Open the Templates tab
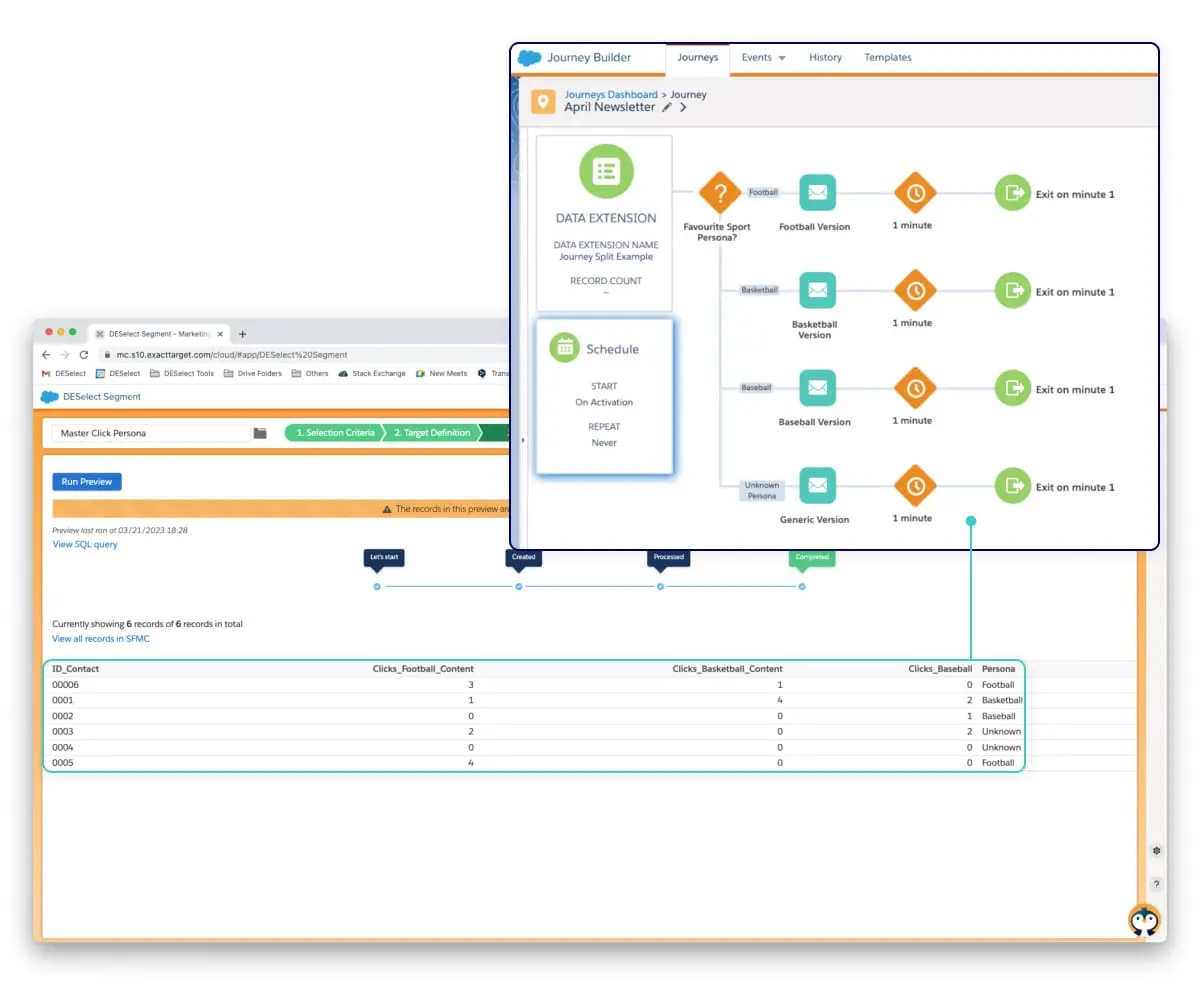Screen dimensions: 1200x986 pos(887,58)
